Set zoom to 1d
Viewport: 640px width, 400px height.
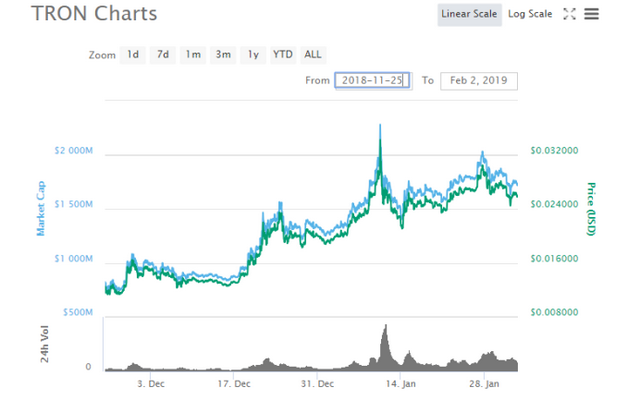(133, 55)
